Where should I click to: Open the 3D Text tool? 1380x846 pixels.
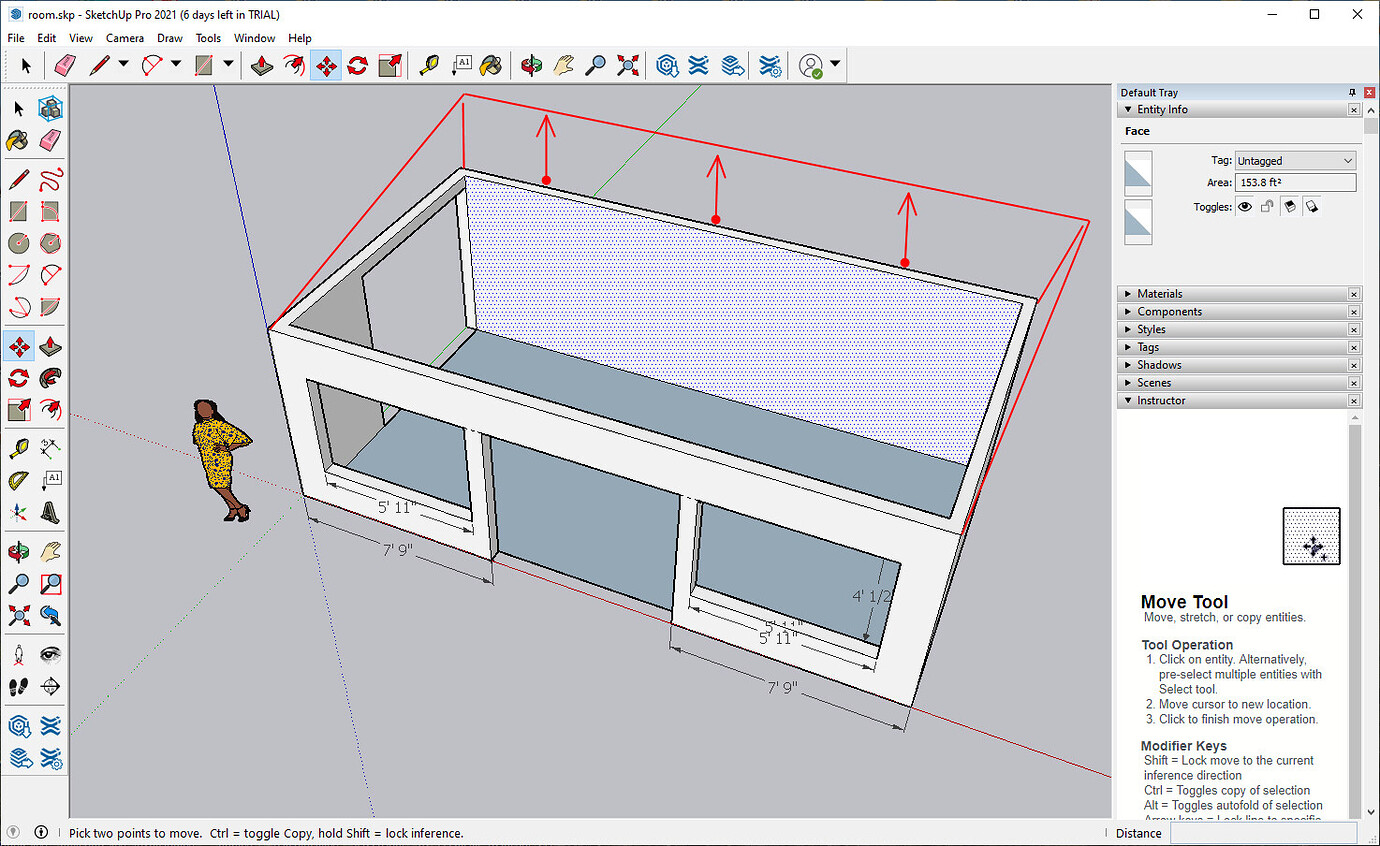click(x=462, y=64)
